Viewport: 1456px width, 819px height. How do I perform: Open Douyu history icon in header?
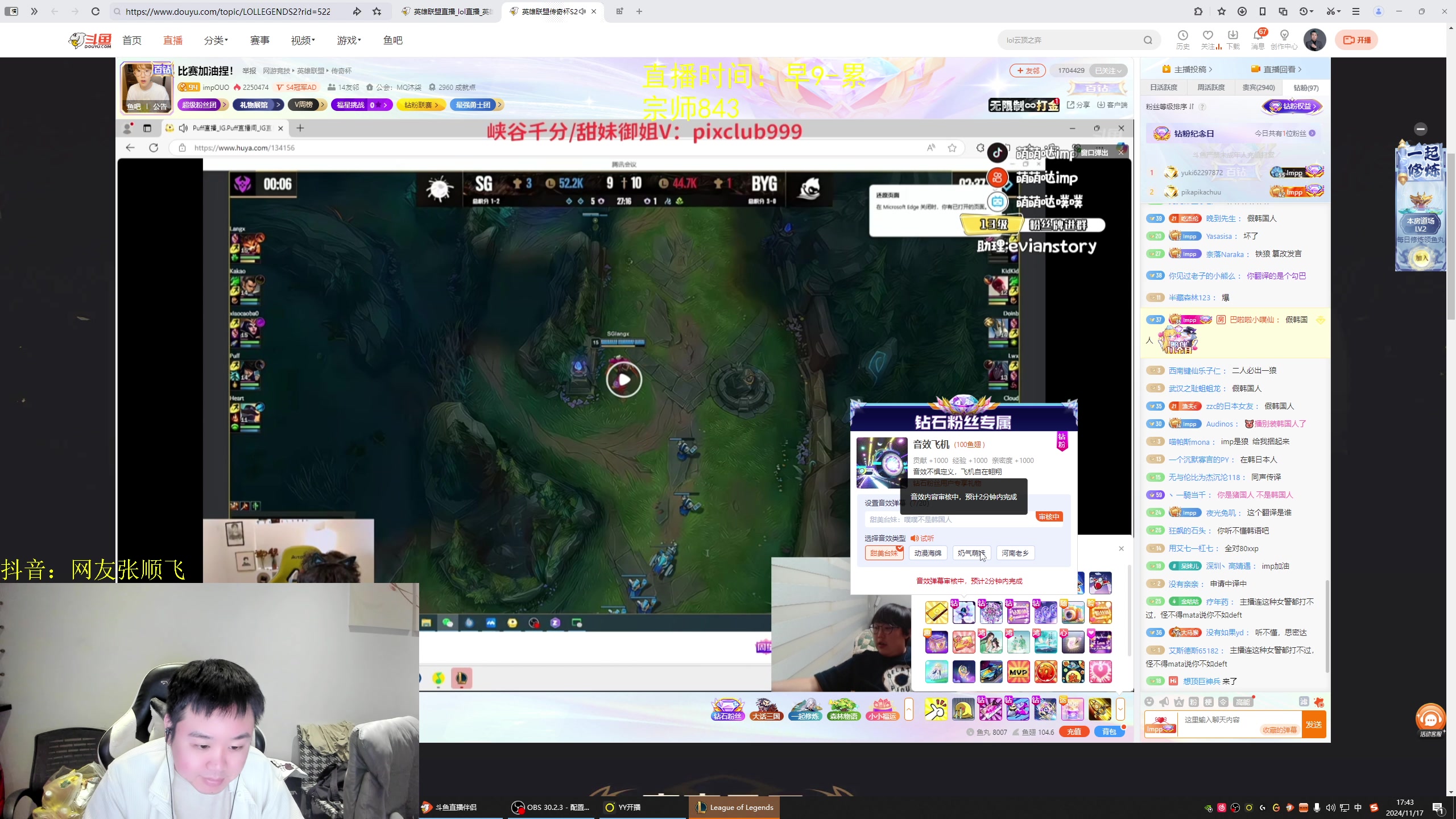pyautogui.click(x=1183, y=40)
